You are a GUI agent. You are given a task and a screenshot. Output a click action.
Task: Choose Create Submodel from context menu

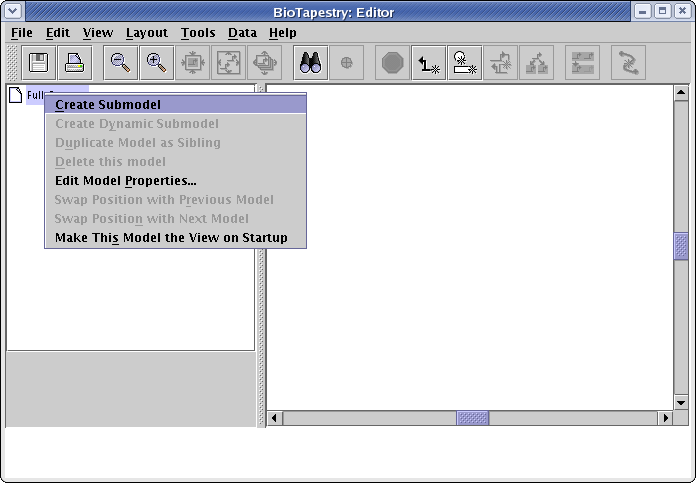[x=108, y=104]
